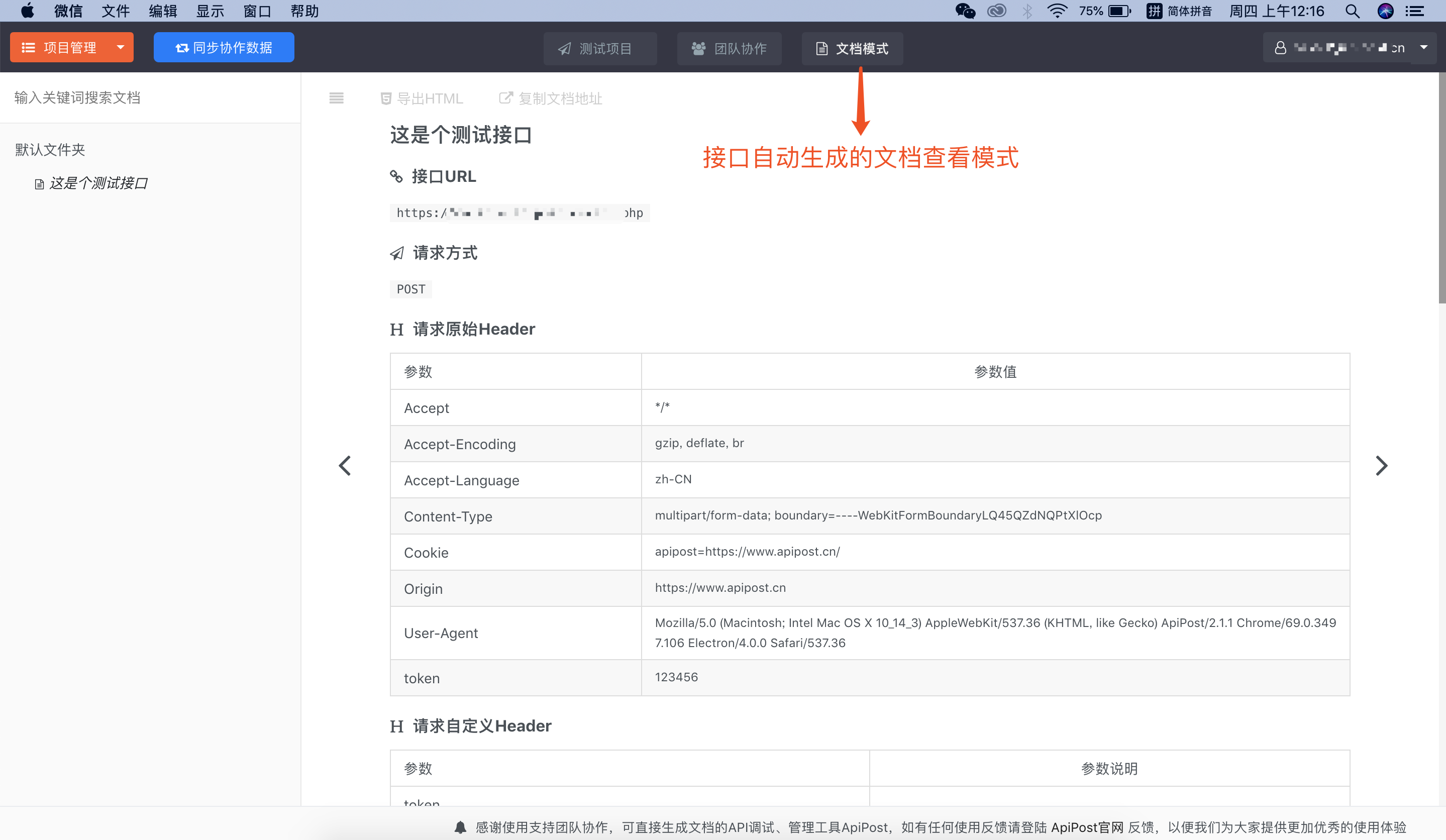Expand the user account dropdown arrow
This screenshot has width=1446, height=840.
click(1423, 48)
